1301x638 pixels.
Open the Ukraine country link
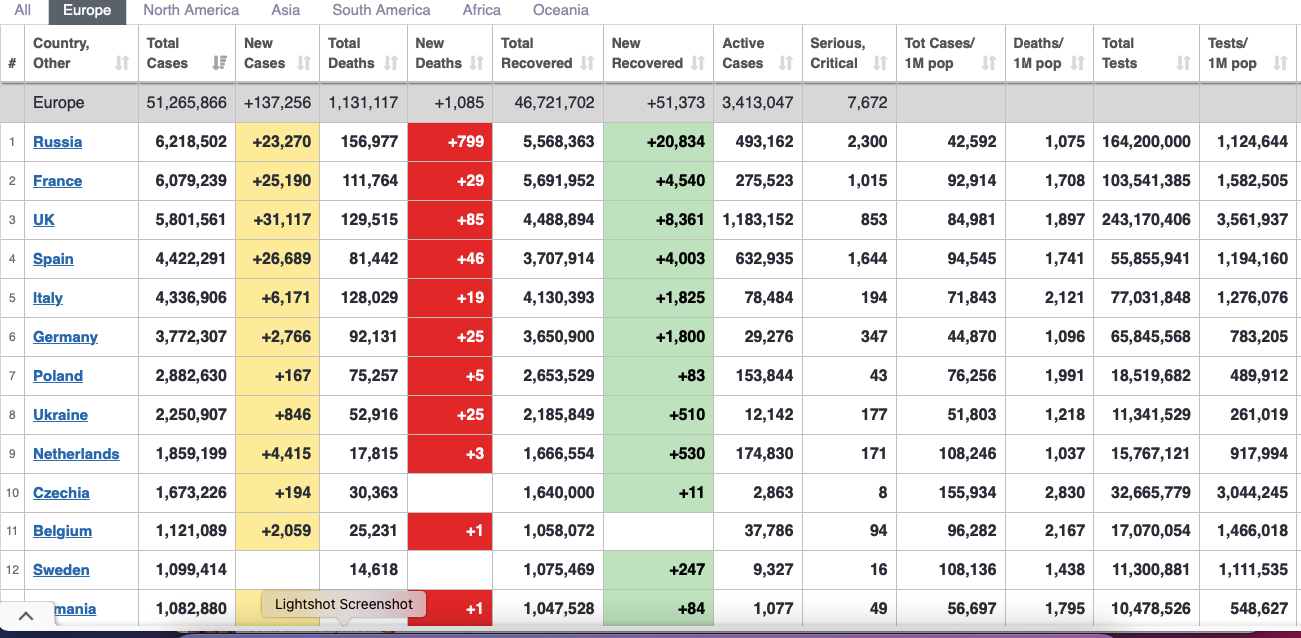tap(60, 415)
